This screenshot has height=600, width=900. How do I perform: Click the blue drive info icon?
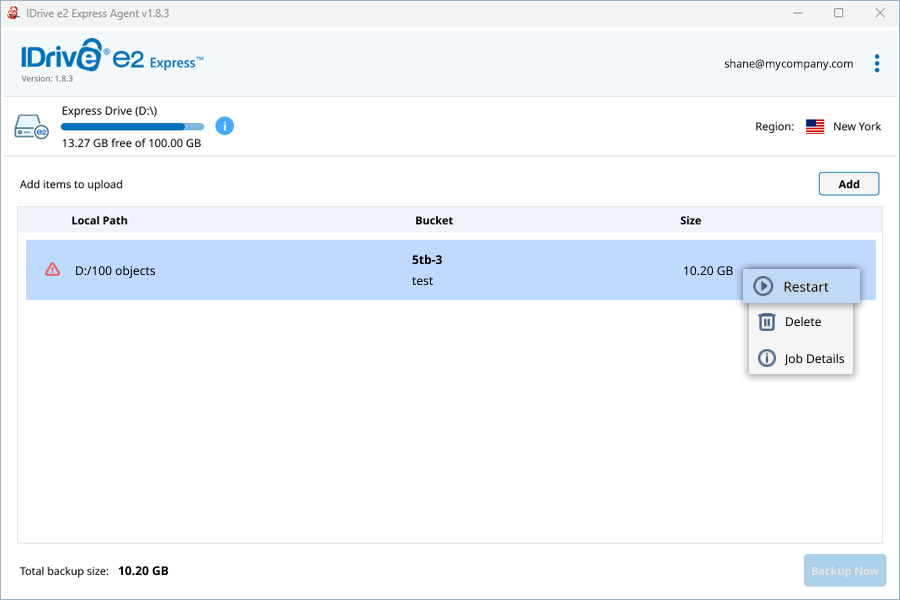[x=224, y=126]
